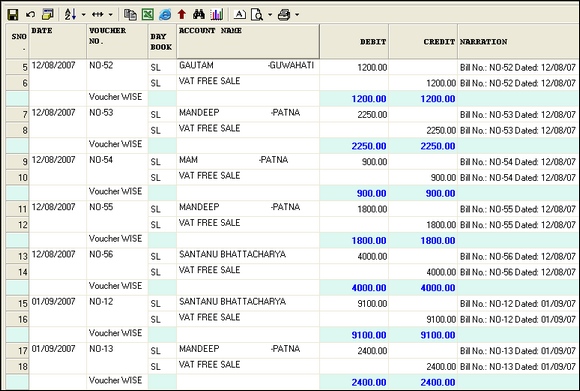Image resolution: width=580 pixels, height=391 pixels.
Task: Click the SNO column header
Action: coord(18,41)
